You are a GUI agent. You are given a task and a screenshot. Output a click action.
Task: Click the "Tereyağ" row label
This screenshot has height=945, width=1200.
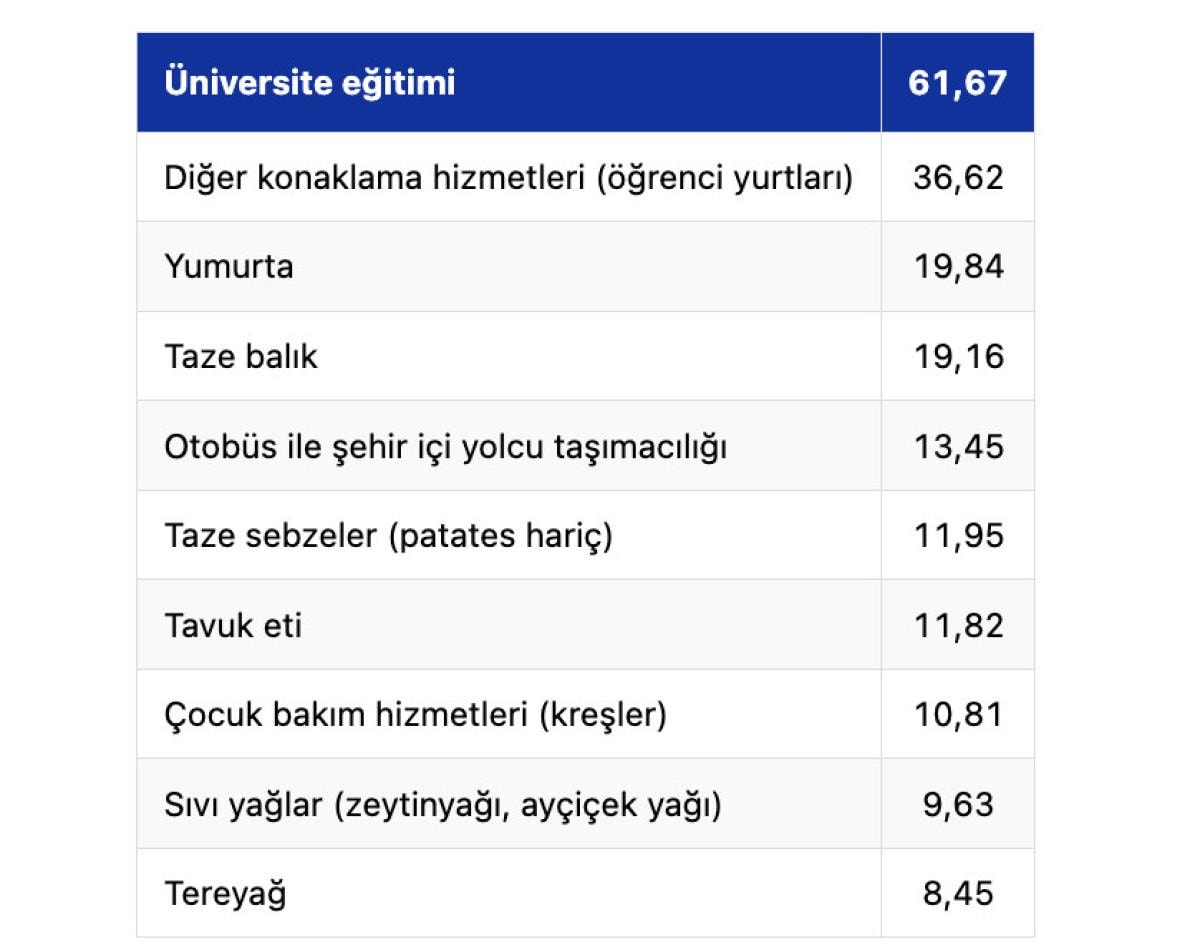pyautogui.click(x=225, y=892)
